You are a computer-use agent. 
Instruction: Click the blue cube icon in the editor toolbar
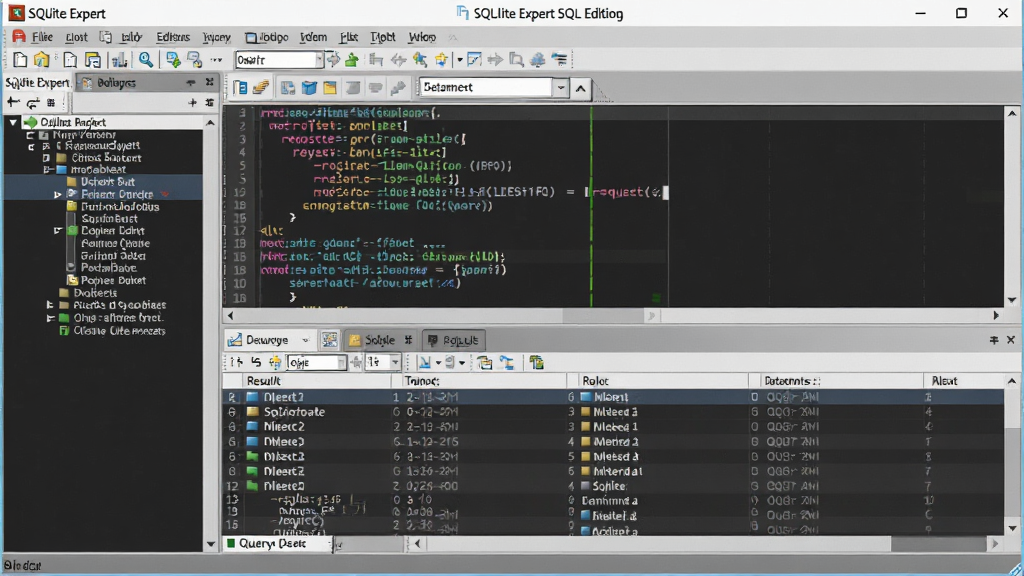(x=309, y=88)
